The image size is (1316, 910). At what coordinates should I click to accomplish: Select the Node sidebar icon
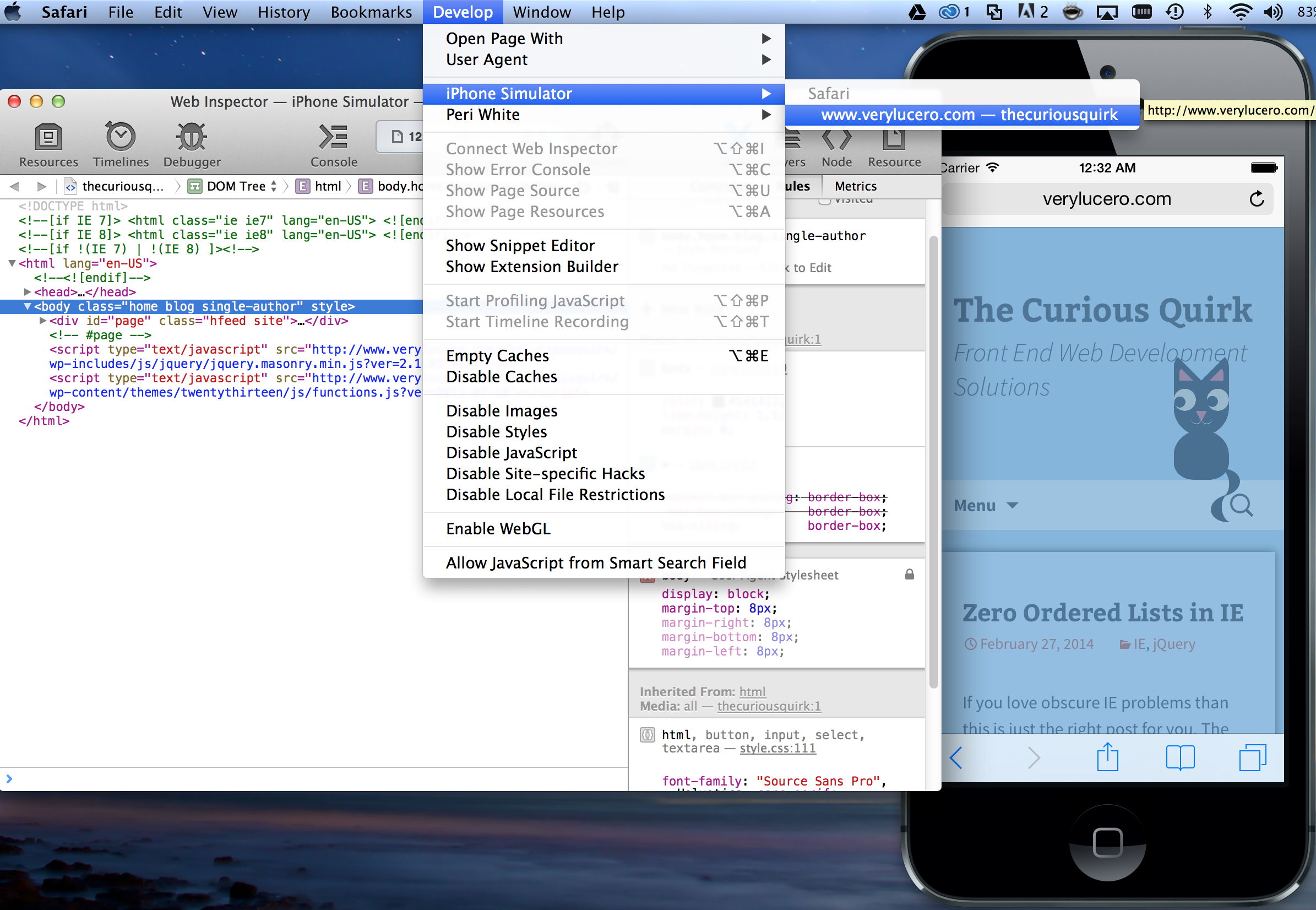[836, 147]
